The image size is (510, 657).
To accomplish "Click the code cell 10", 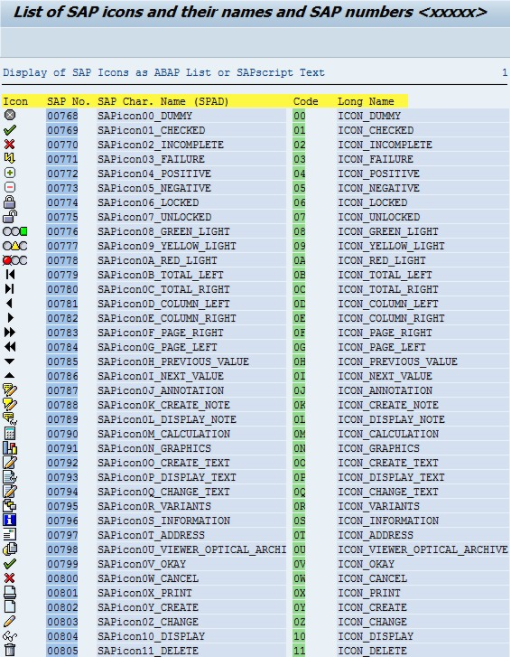I will coord(299,636).
